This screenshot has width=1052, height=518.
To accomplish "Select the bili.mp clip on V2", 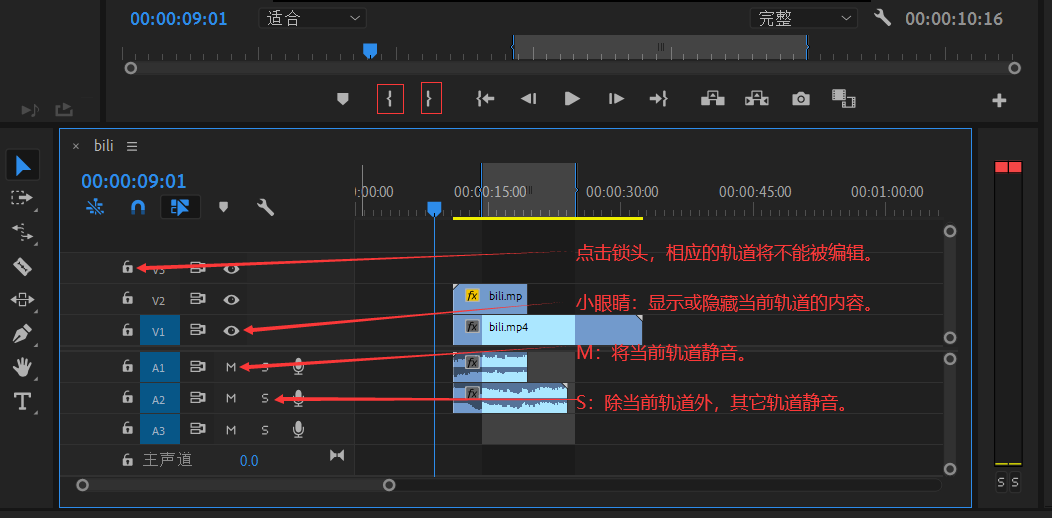I will click(x=490, y=299).
